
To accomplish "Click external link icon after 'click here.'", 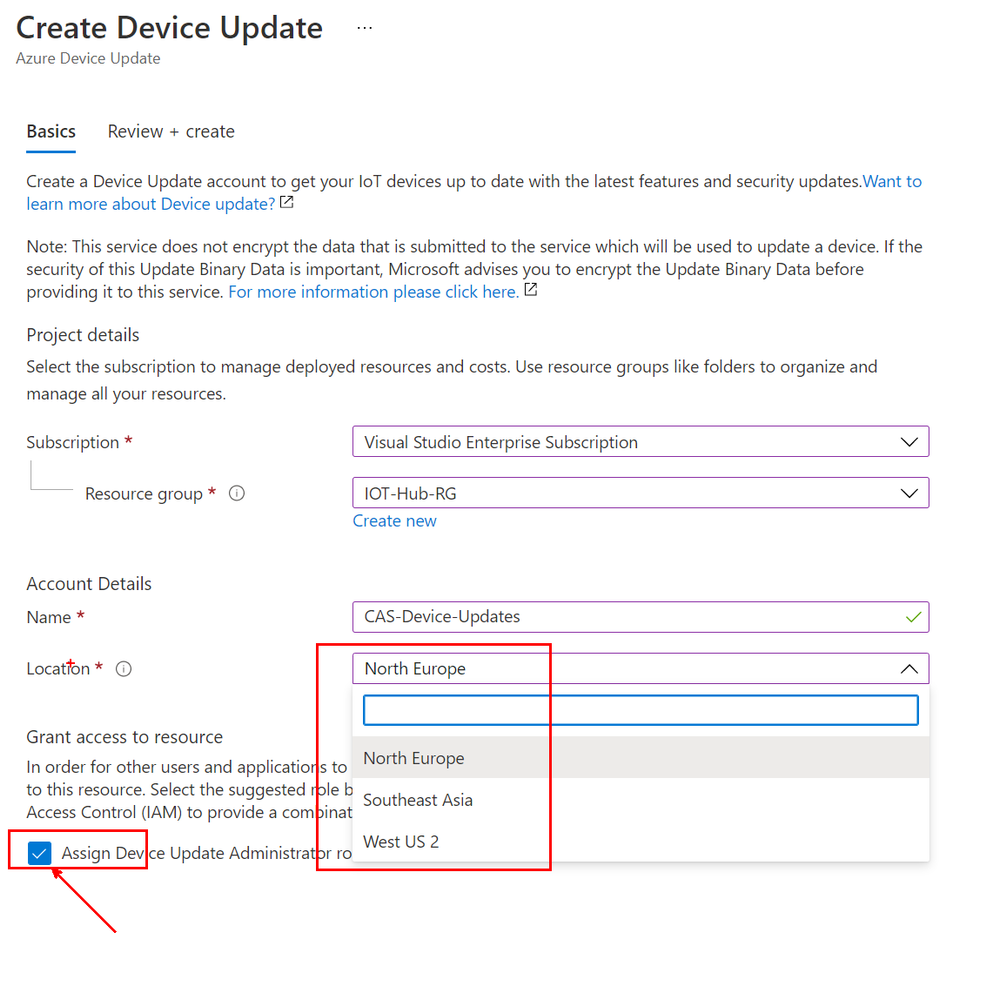I will pyautogui.click(x=531, y=291).
